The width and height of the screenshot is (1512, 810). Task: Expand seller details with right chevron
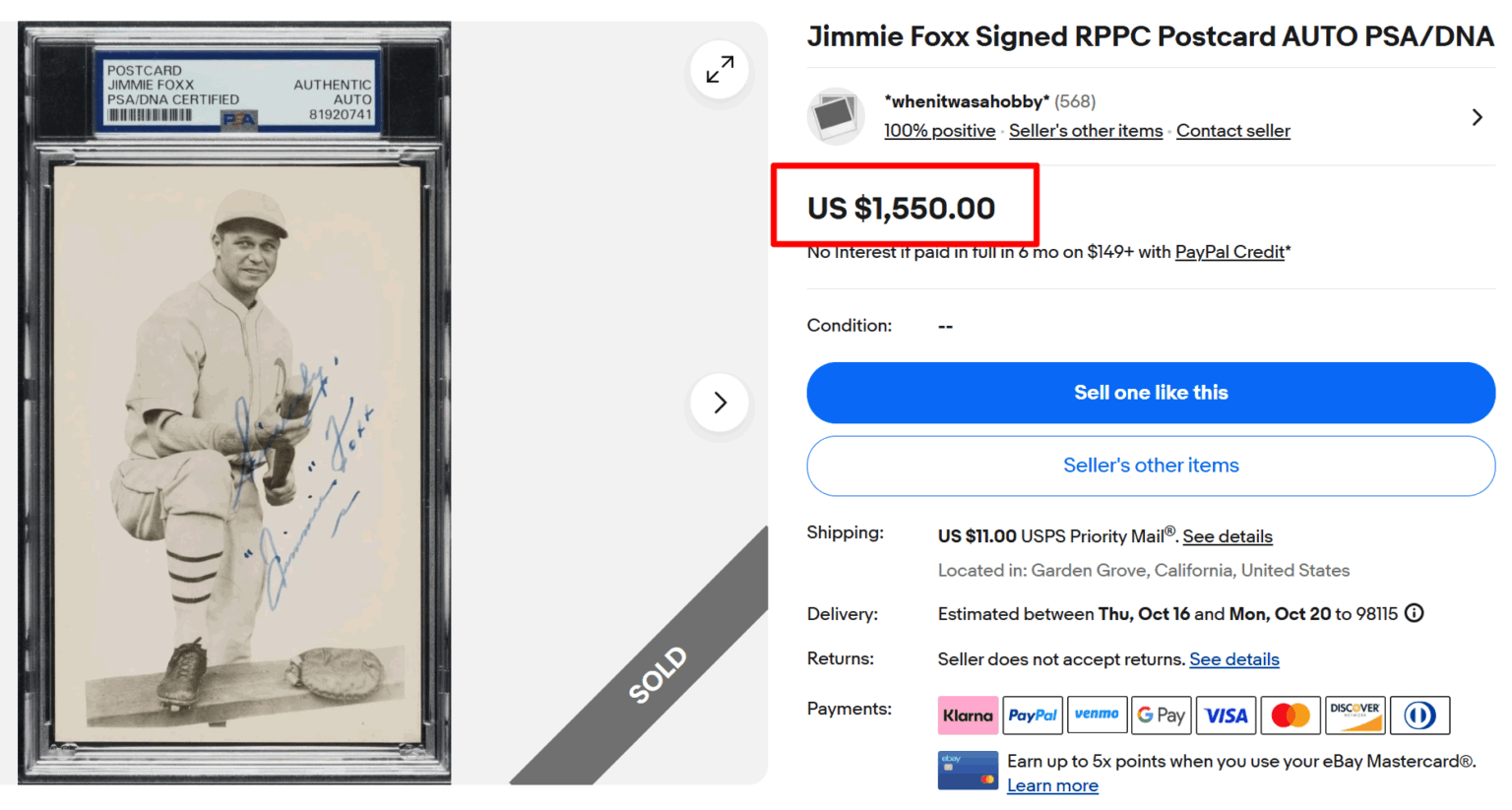point(1477,117)
